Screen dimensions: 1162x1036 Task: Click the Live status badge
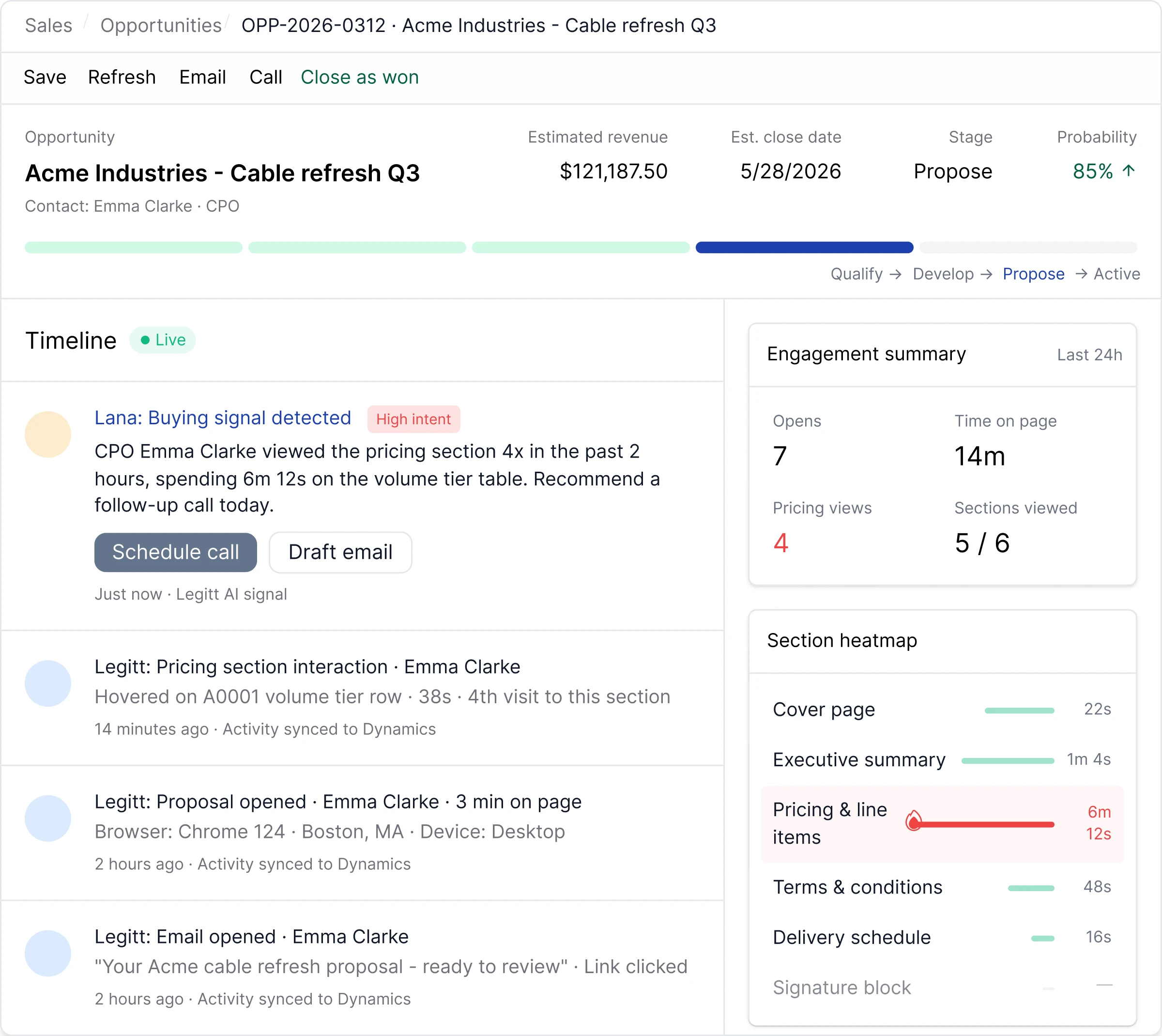[163, 340]
